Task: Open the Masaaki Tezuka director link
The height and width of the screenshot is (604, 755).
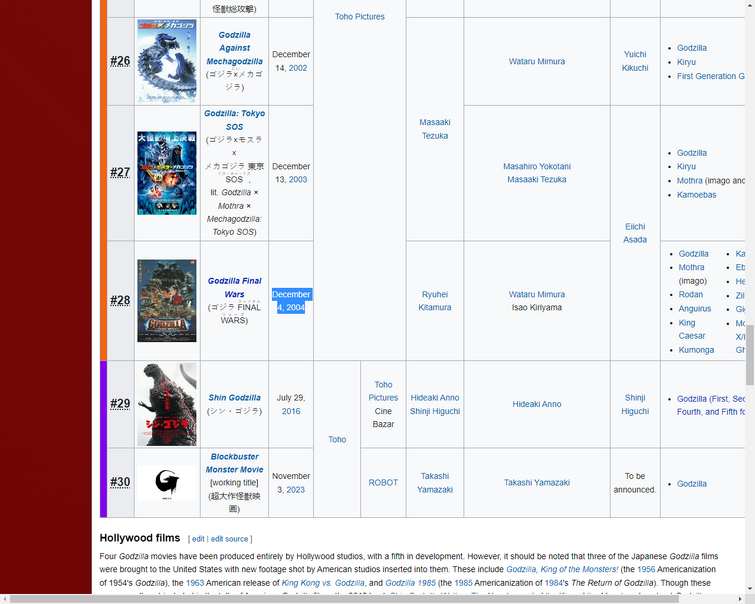Action: (x=435, y=129)
